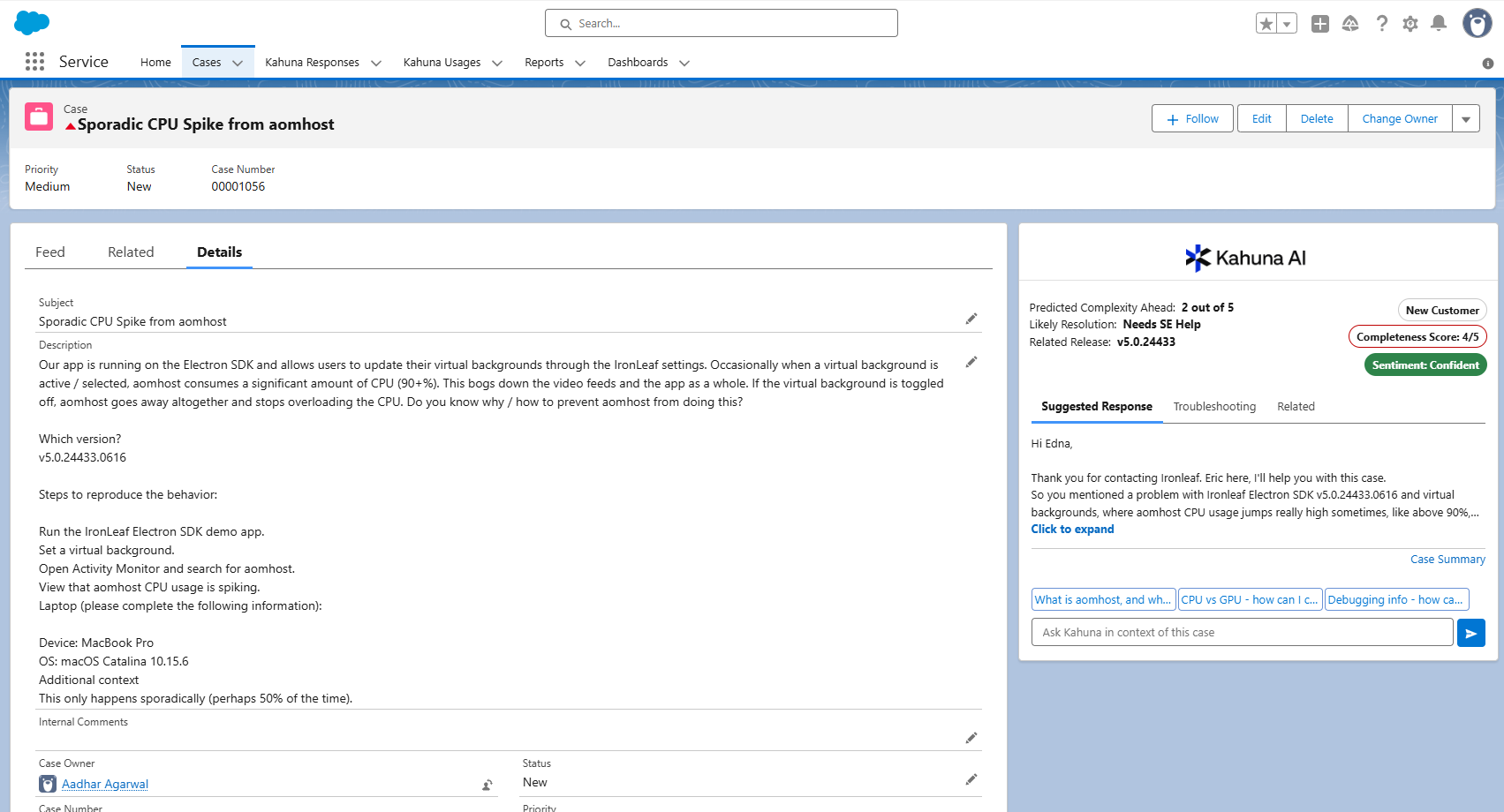Click the Edit case button
This screenshot has width=1504, height=812.
coord(1262,118)
